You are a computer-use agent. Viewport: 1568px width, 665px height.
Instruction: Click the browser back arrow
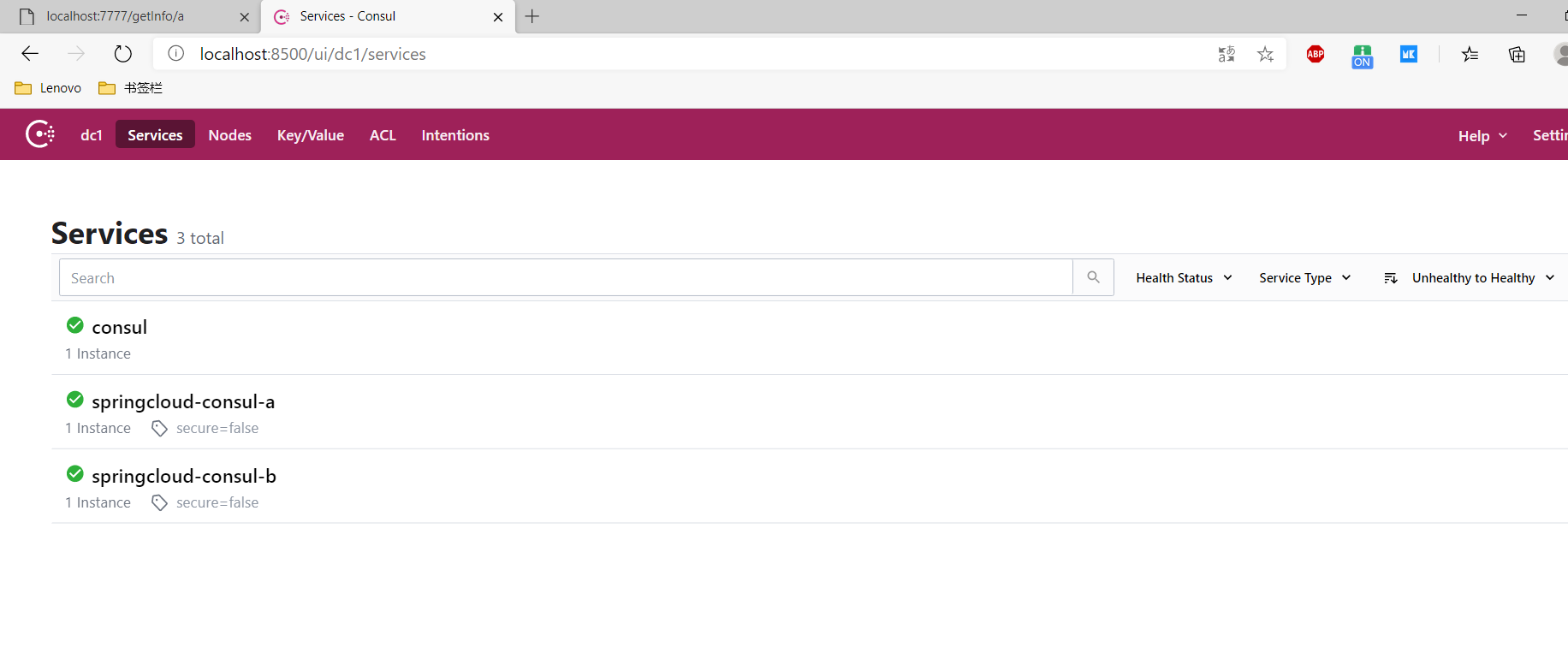click(x=30, y=54)
